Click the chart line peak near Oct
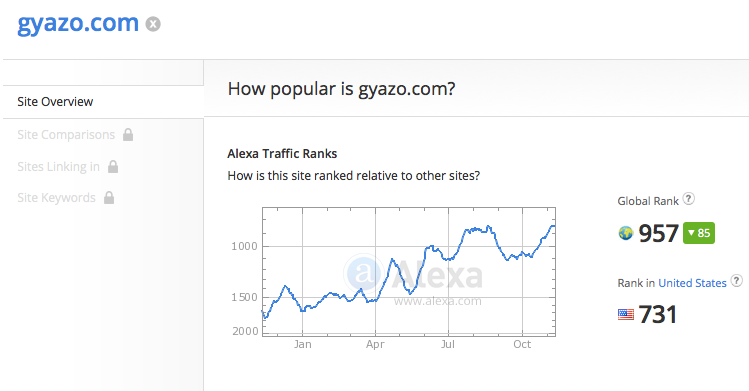Screen dimensions: 749x391 [x=553, y=226]
